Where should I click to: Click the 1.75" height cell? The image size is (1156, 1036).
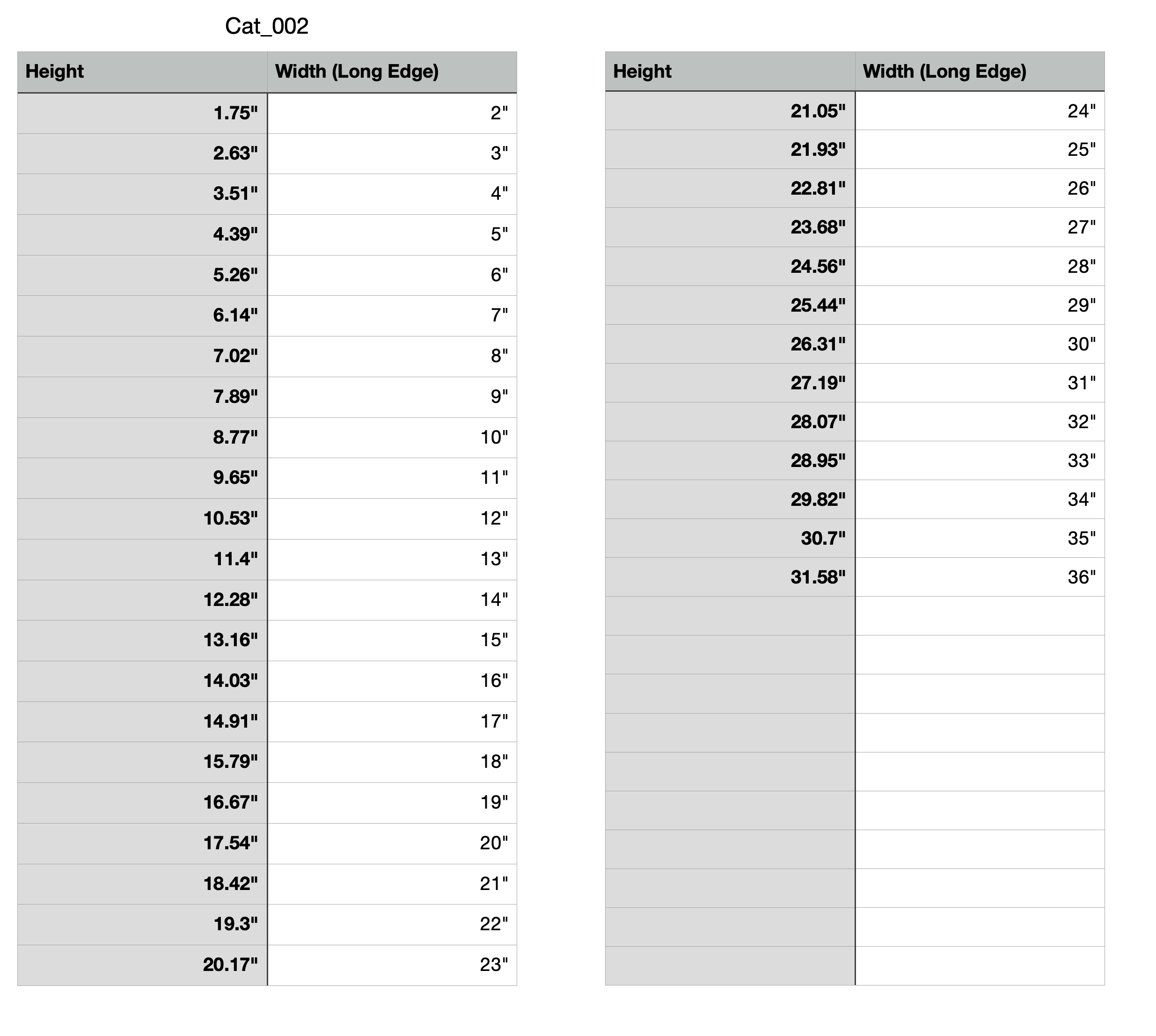tap(142, 113)
